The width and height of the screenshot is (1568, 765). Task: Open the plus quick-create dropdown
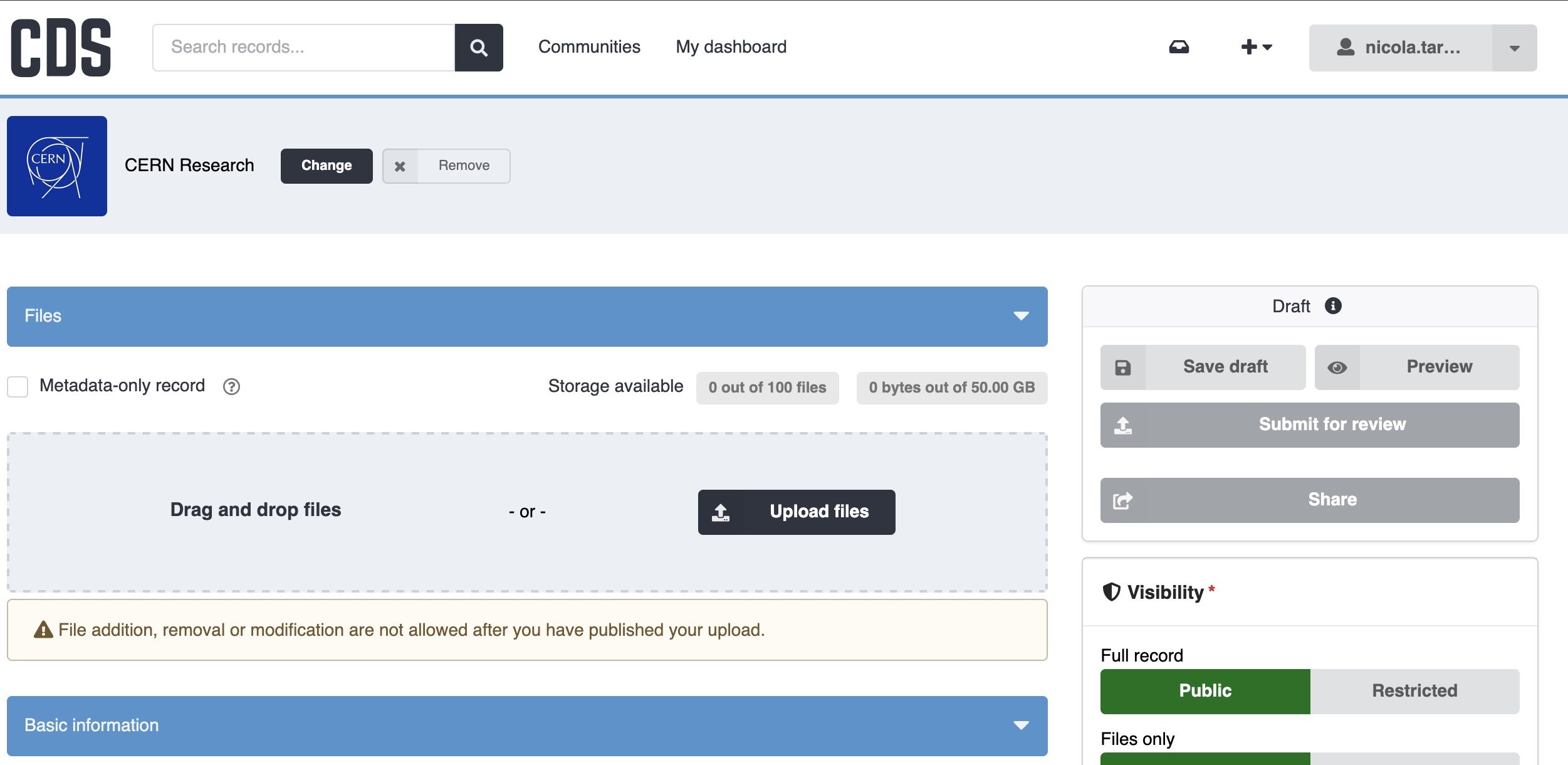(x=1256, y=47)
